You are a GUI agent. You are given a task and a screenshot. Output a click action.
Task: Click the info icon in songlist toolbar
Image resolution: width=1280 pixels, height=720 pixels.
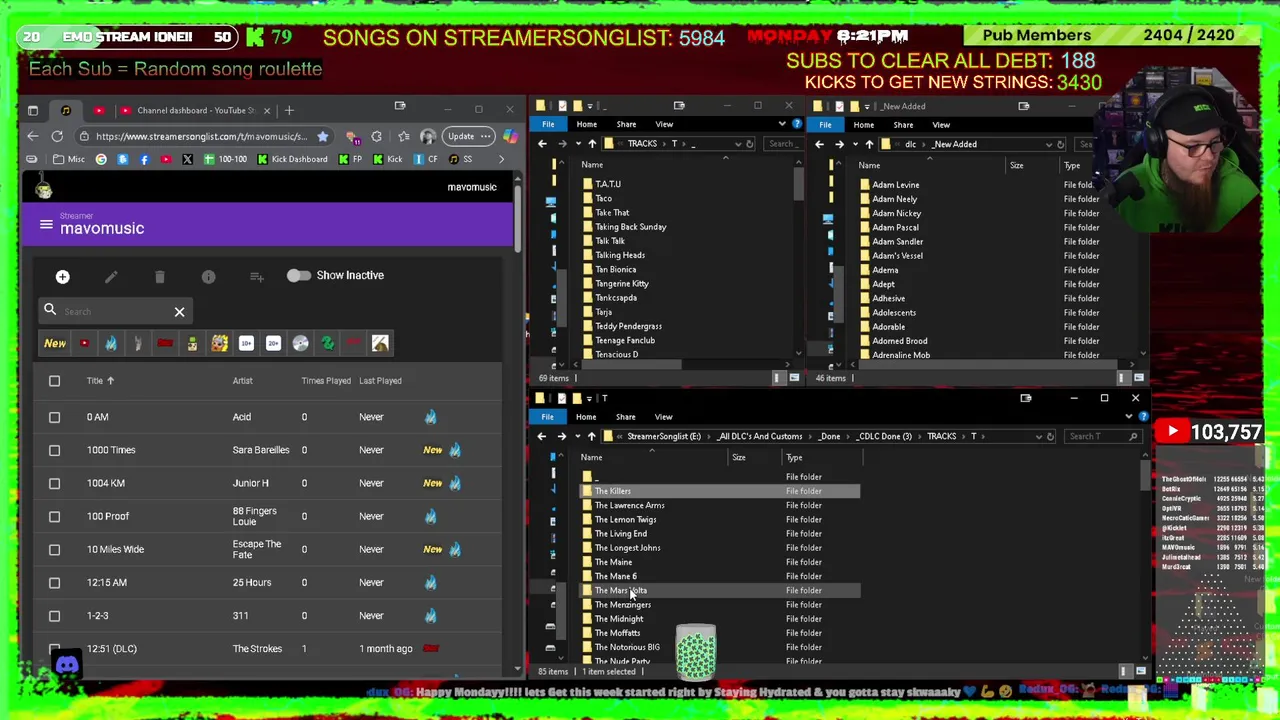point(208,276)
